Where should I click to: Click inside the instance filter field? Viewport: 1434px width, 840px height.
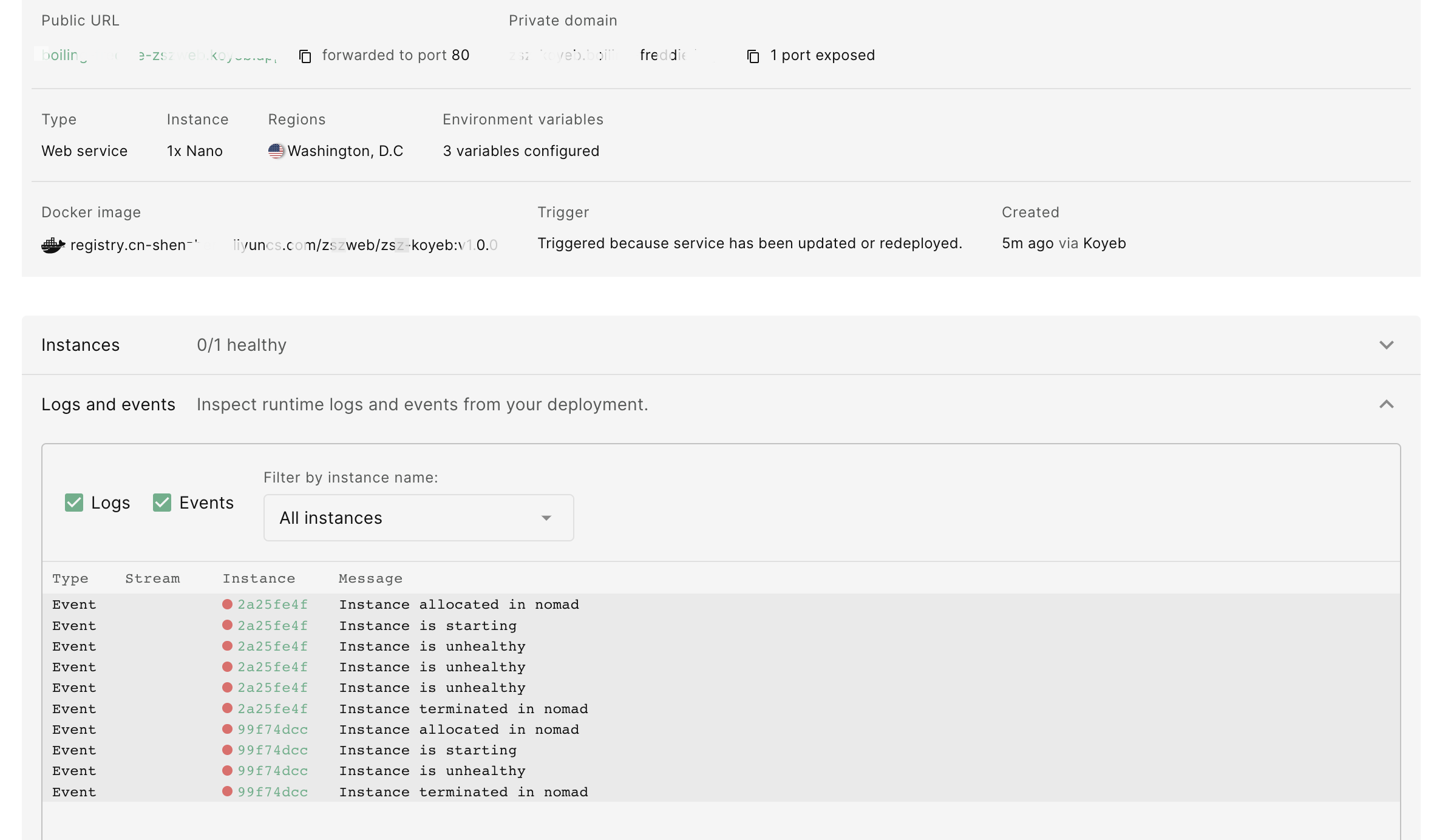[418, 518]
